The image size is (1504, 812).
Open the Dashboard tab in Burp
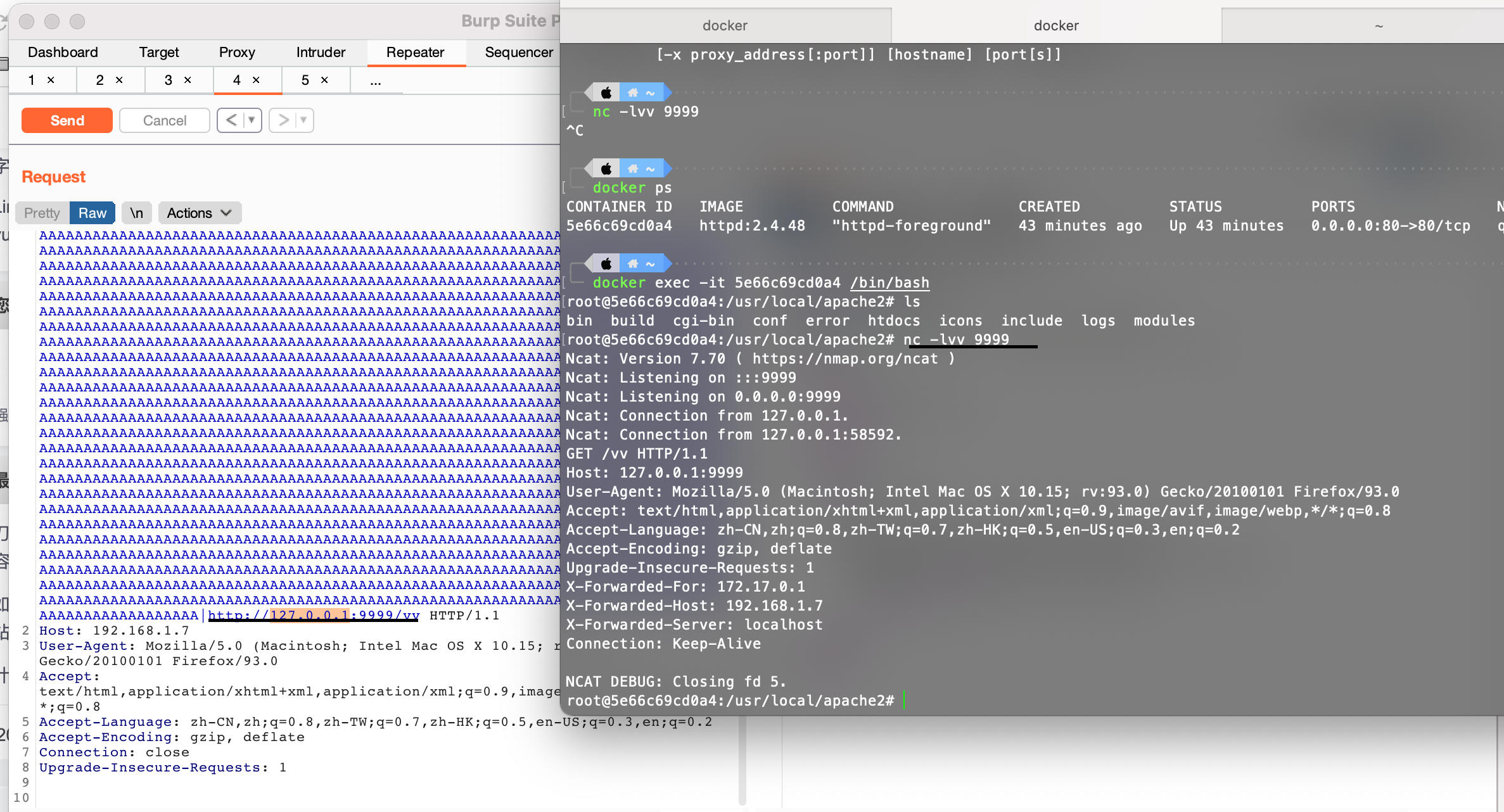click(x=63, y=53)
